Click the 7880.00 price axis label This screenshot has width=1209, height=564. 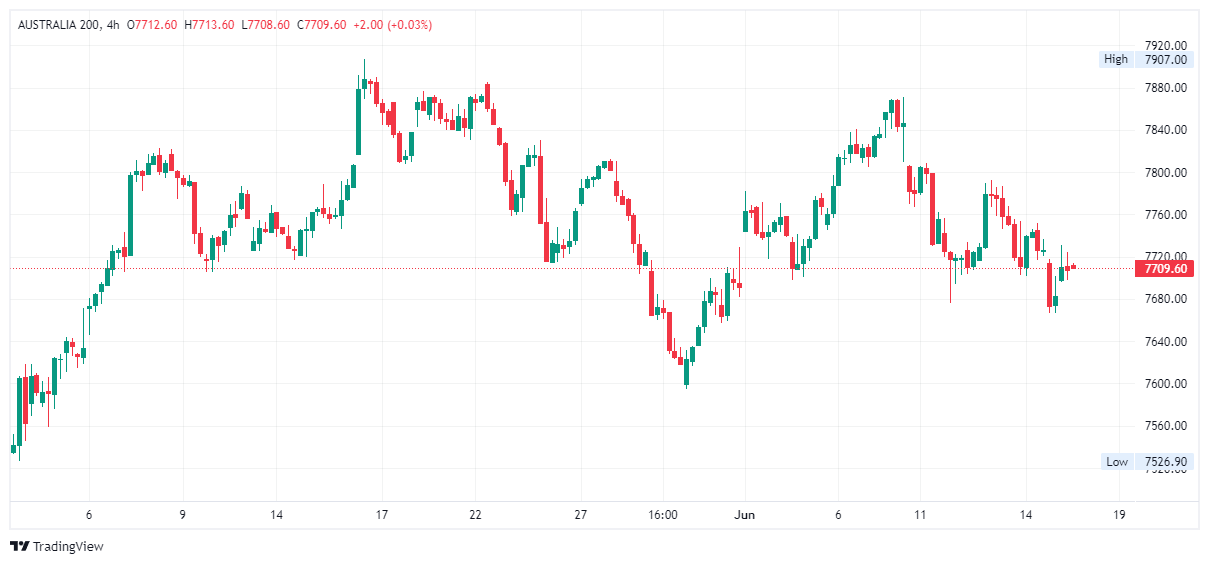coord(1166,88)
